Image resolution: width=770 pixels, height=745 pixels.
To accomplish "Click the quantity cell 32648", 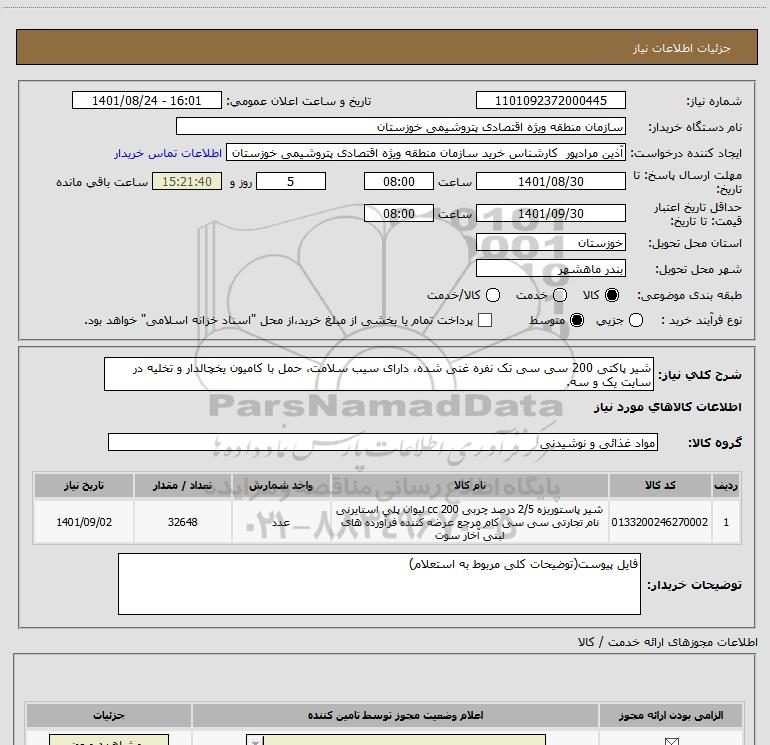I will click(x=182, y=522).
